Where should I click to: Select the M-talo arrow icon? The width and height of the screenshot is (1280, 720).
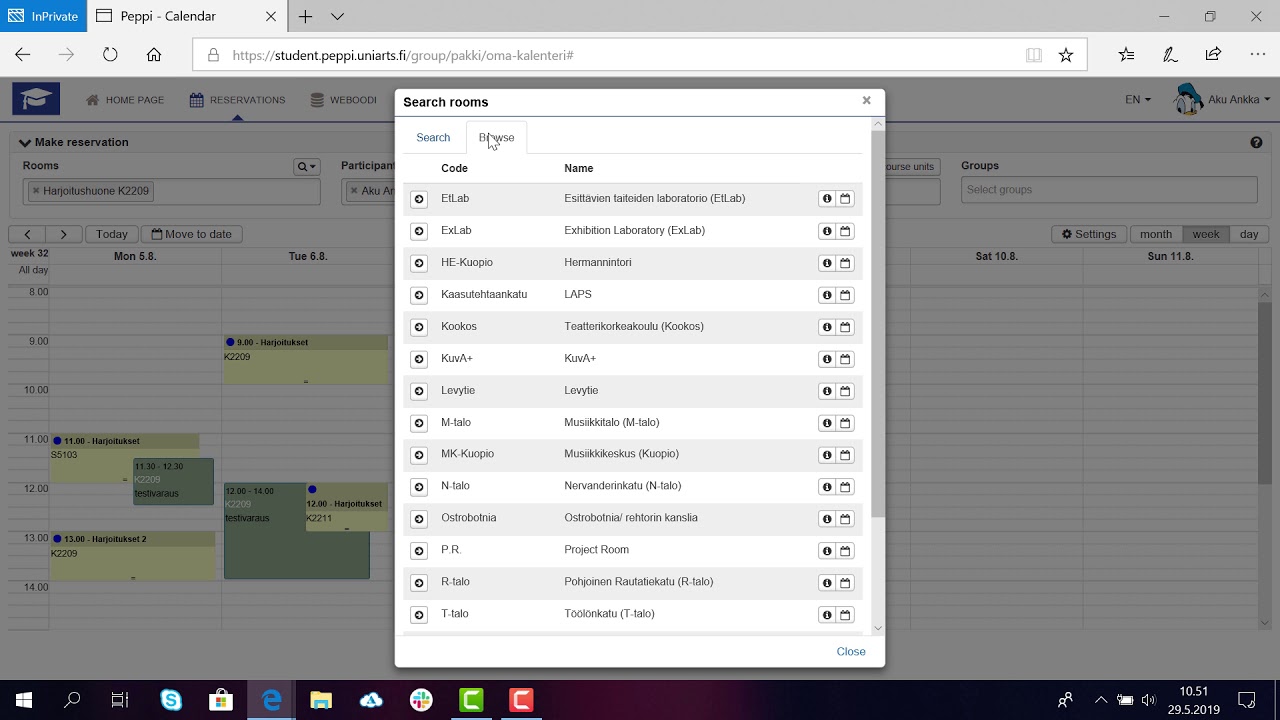coord(419,423)
